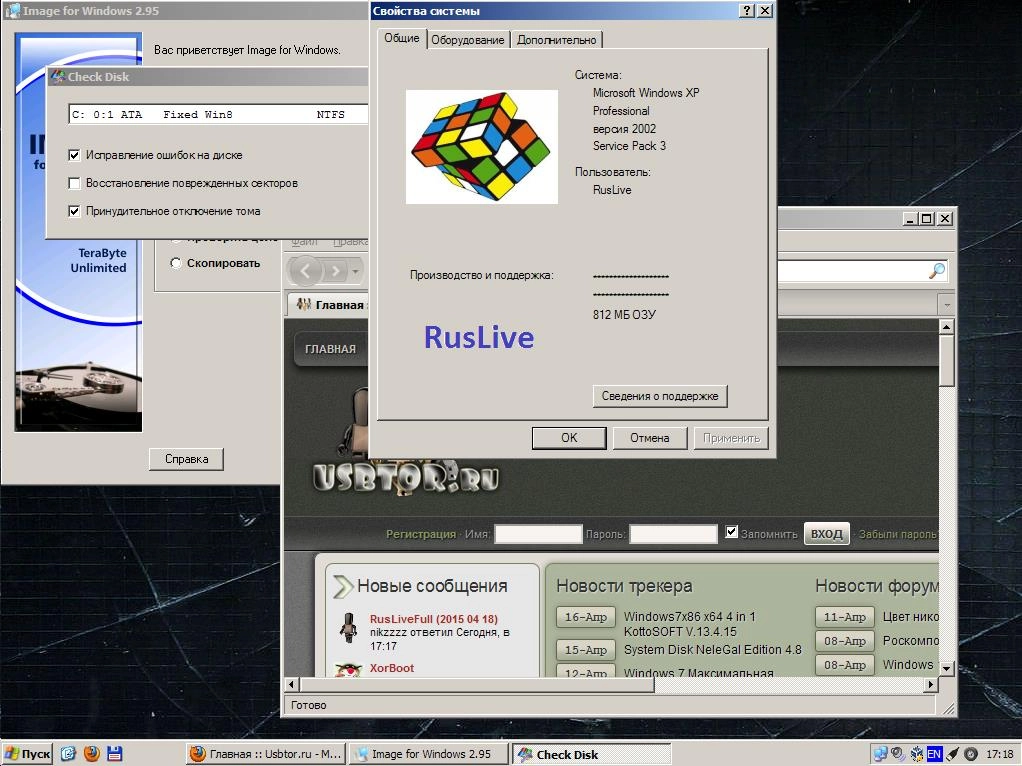Image resolution: width=1022 pixels, height=766 pixels.
Task: Toggle the 'Исправление ошибок на диске' checkbox
Action: [74, 155]
